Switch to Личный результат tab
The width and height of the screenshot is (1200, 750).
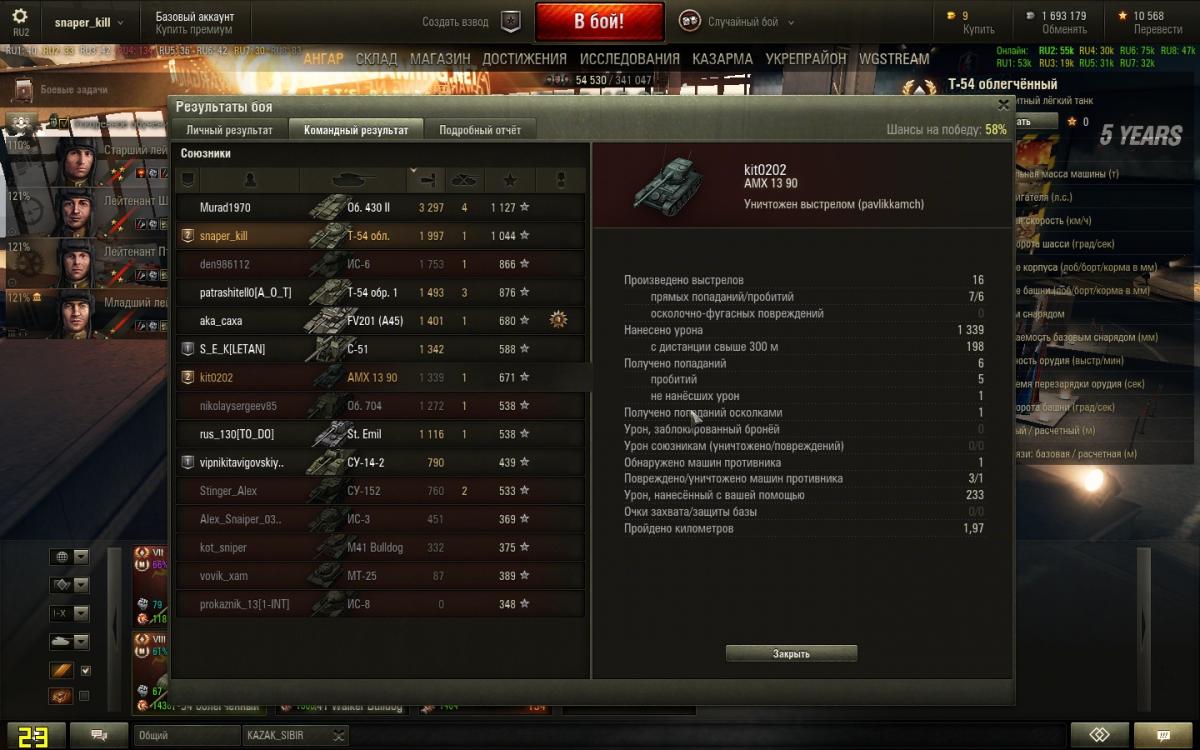229,130
